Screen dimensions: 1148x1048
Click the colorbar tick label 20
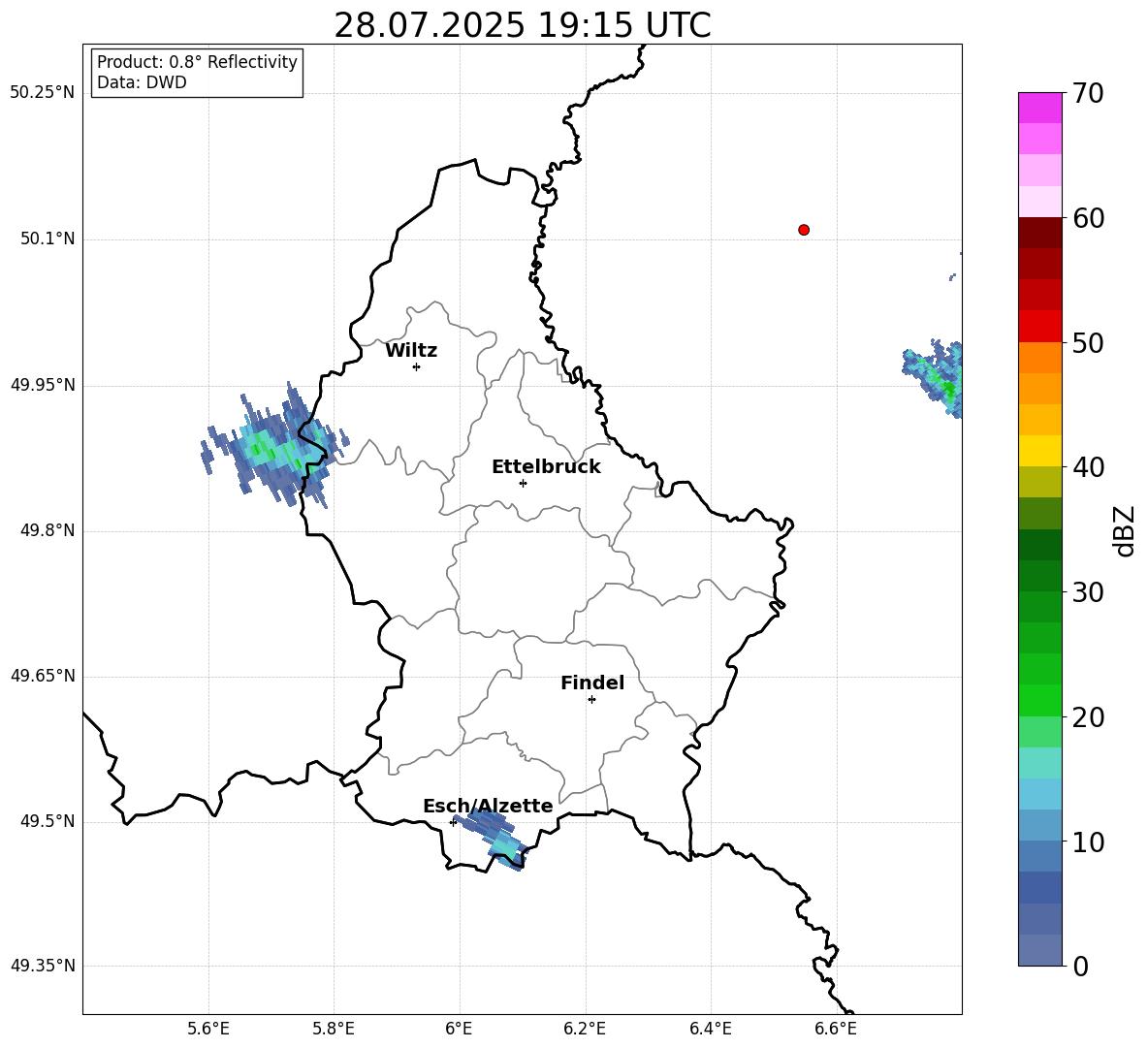[x=1088, y=717]
